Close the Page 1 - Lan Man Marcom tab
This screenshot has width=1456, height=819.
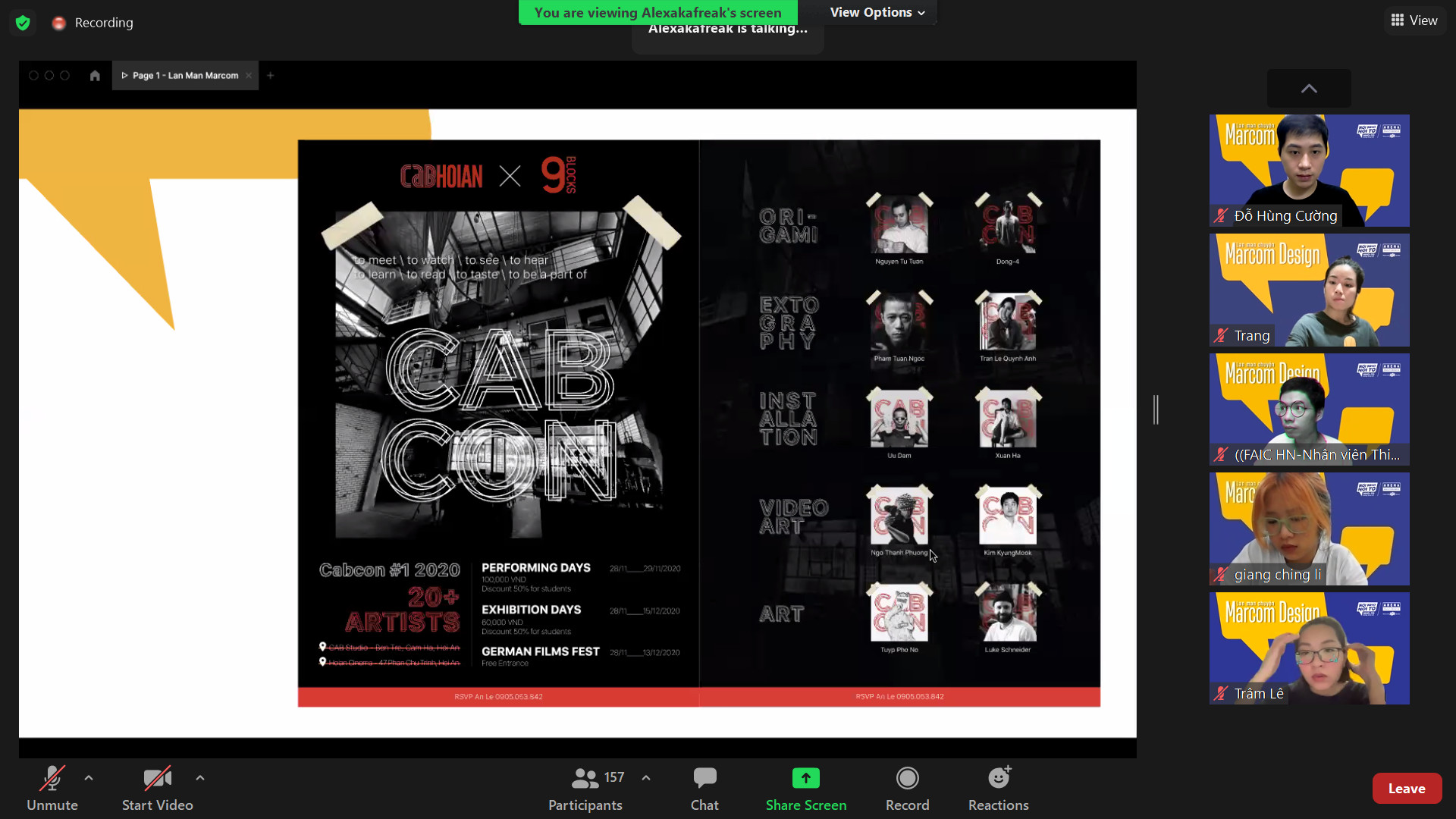[x=249, y=76]
